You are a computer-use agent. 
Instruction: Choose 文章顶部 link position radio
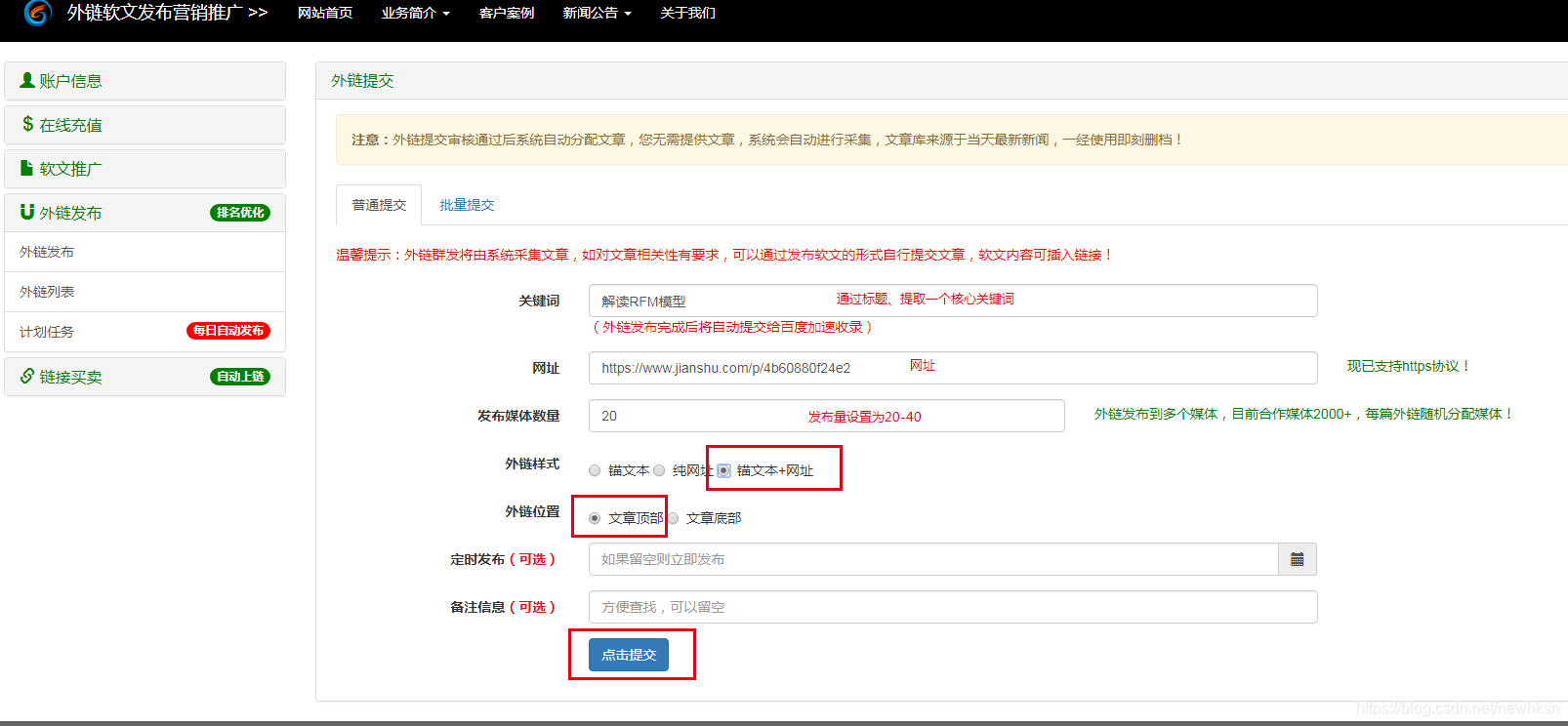[595, 518]
